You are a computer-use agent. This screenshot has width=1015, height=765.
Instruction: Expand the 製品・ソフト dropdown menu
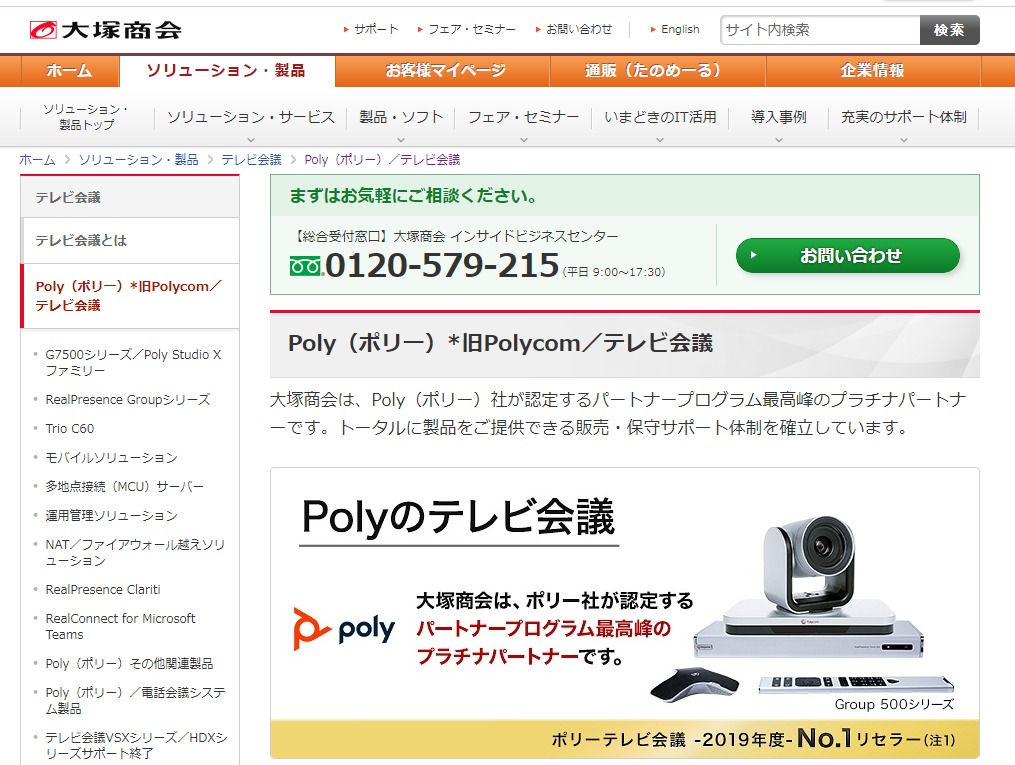coord(401,118)
